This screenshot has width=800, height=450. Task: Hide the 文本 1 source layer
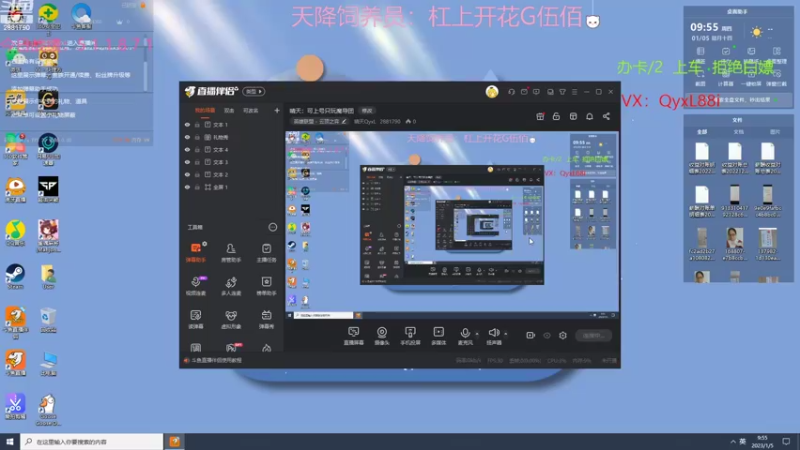[187, 124]
